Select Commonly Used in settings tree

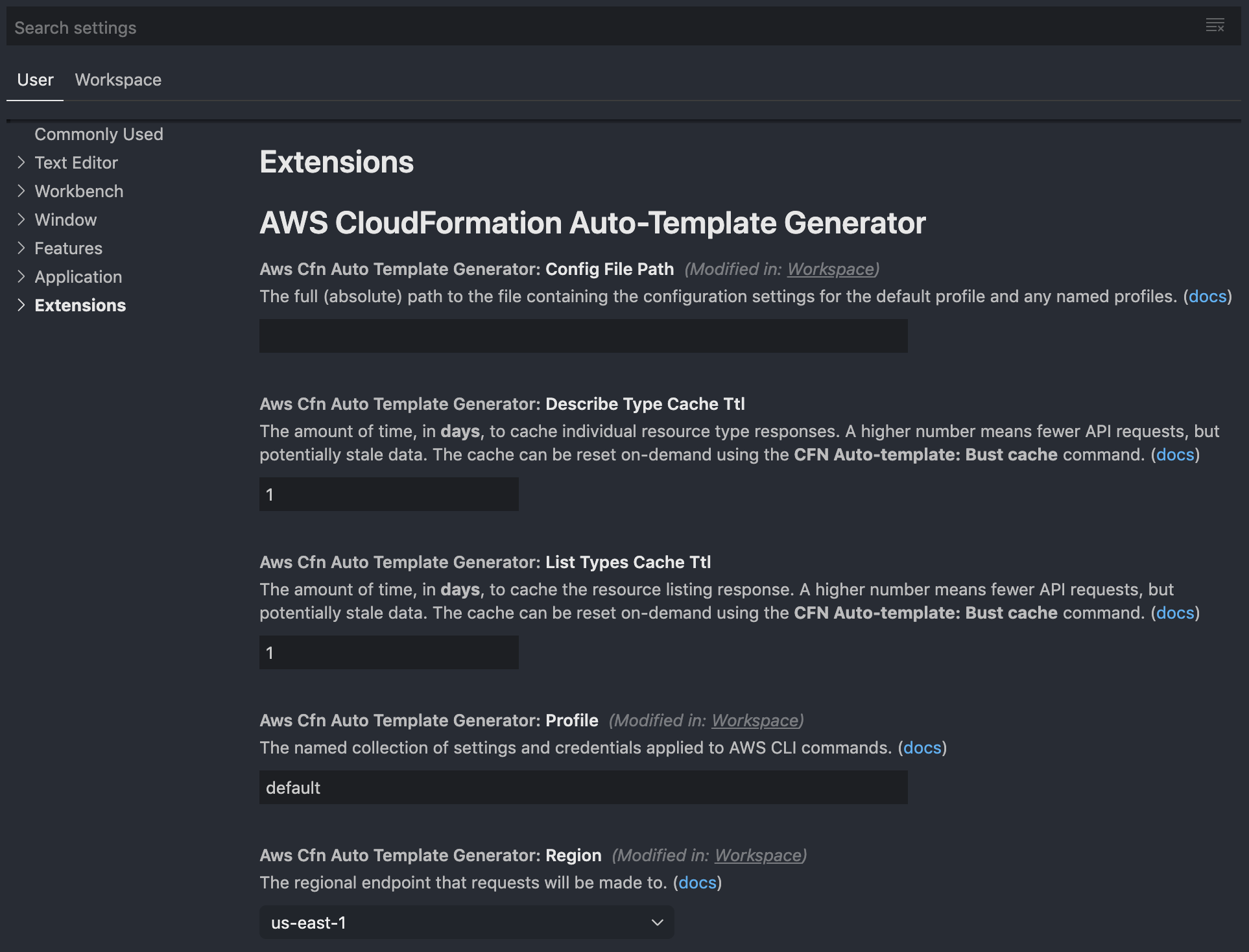point(99,134)
